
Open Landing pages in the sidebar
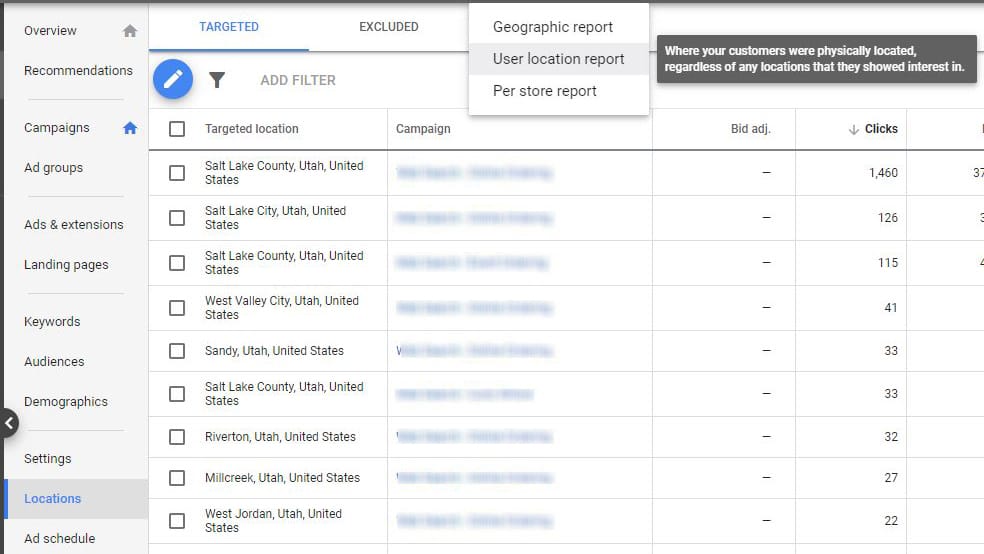[66, 265]
